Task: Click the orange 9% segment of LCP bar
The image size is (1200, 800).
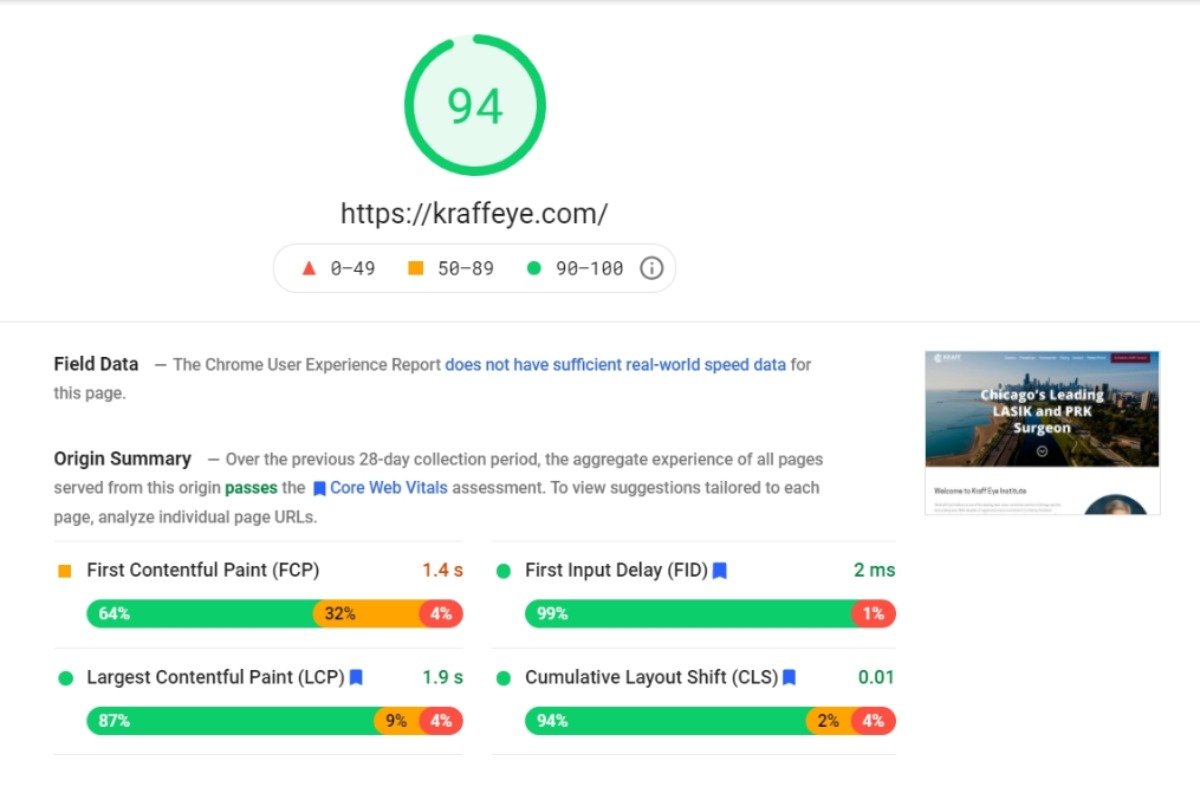Action: coord(397,720)
